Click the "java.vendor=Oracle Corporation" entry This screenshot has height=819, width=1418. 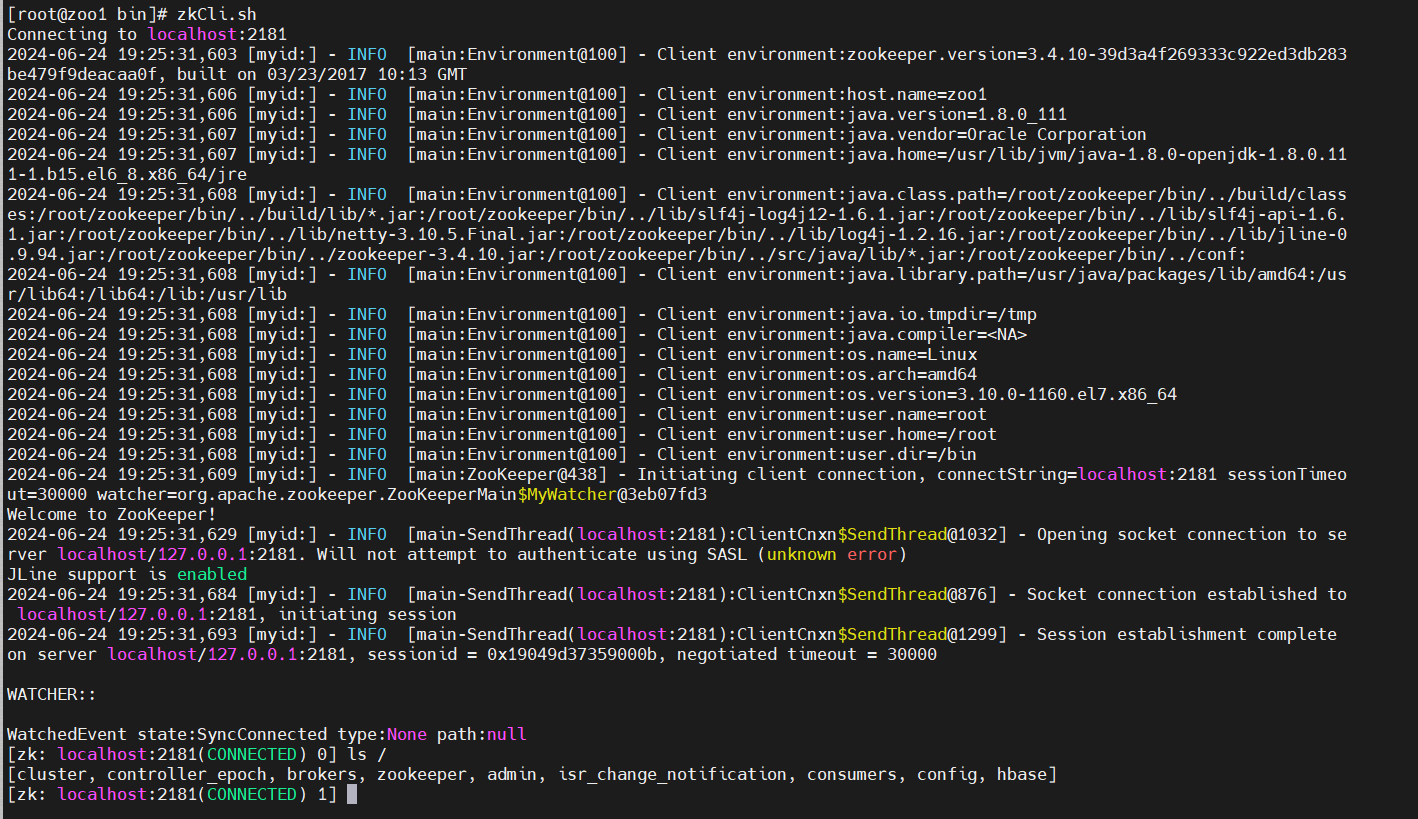tap(997, 134)
